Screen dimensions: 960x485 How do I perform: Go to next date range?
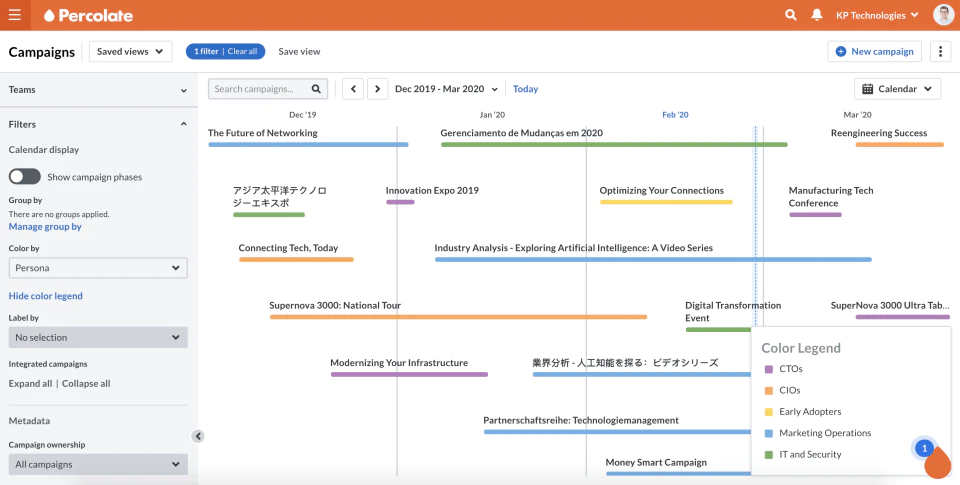[378, 89]
